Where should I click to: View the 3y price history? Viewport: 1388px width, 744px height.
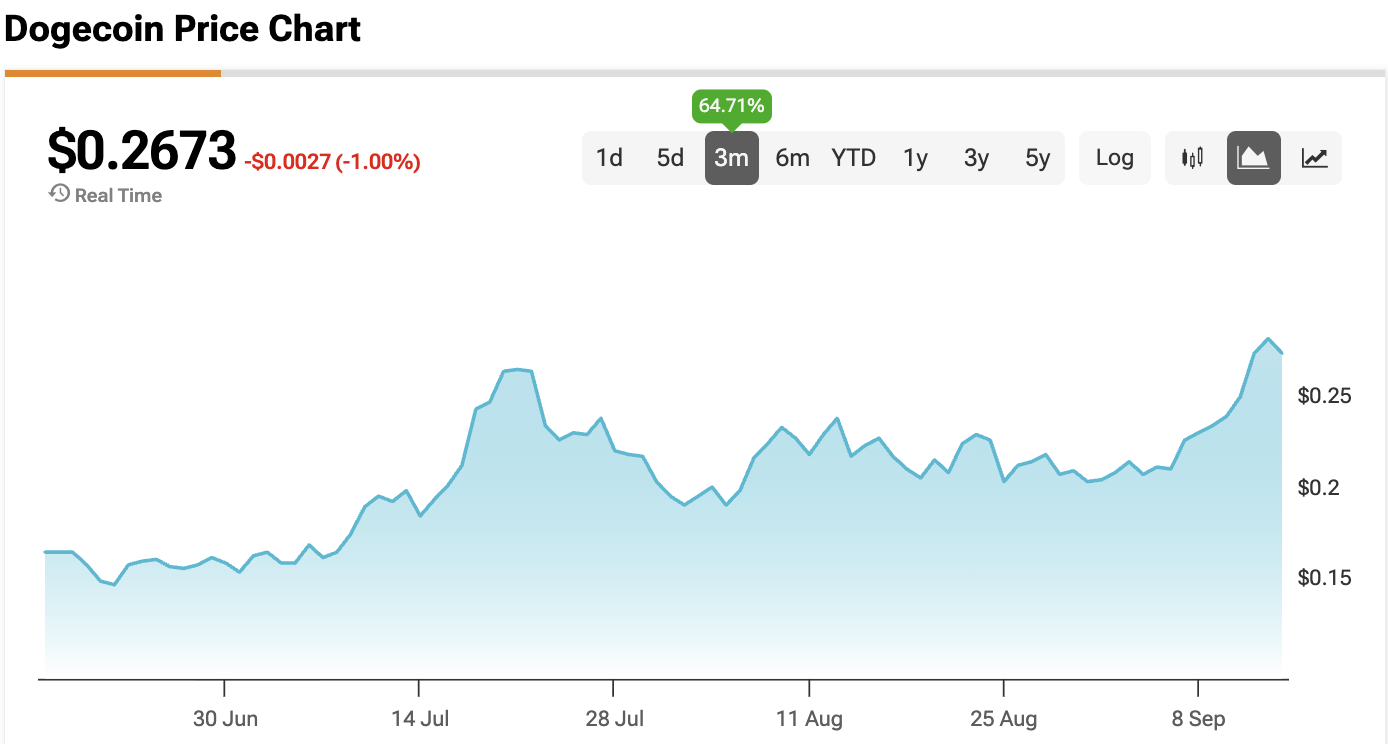click(976, 157)
